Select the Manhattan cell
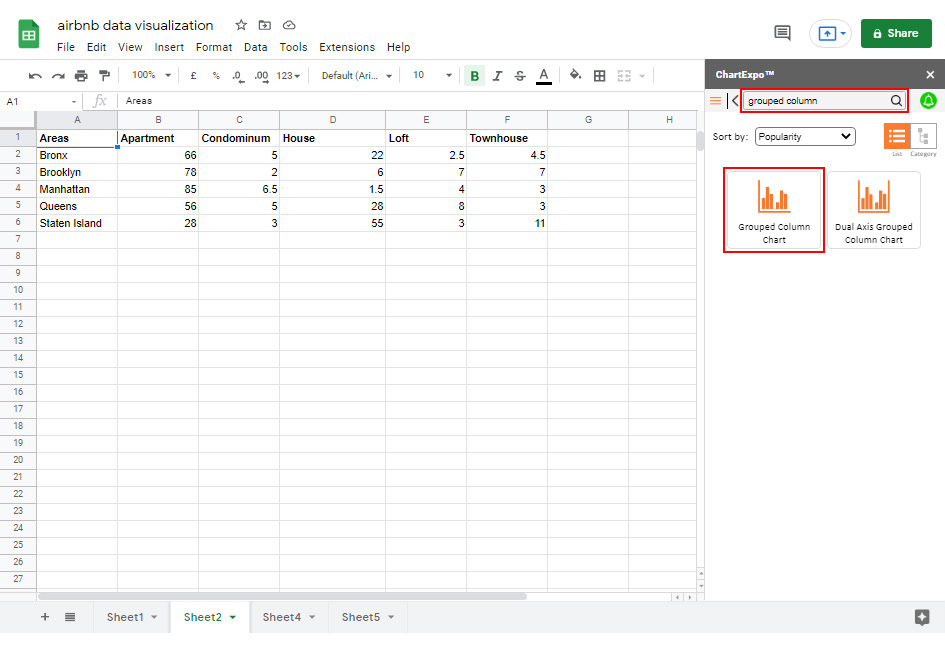This screenshot has height=651, width=945. coord(77,189)
